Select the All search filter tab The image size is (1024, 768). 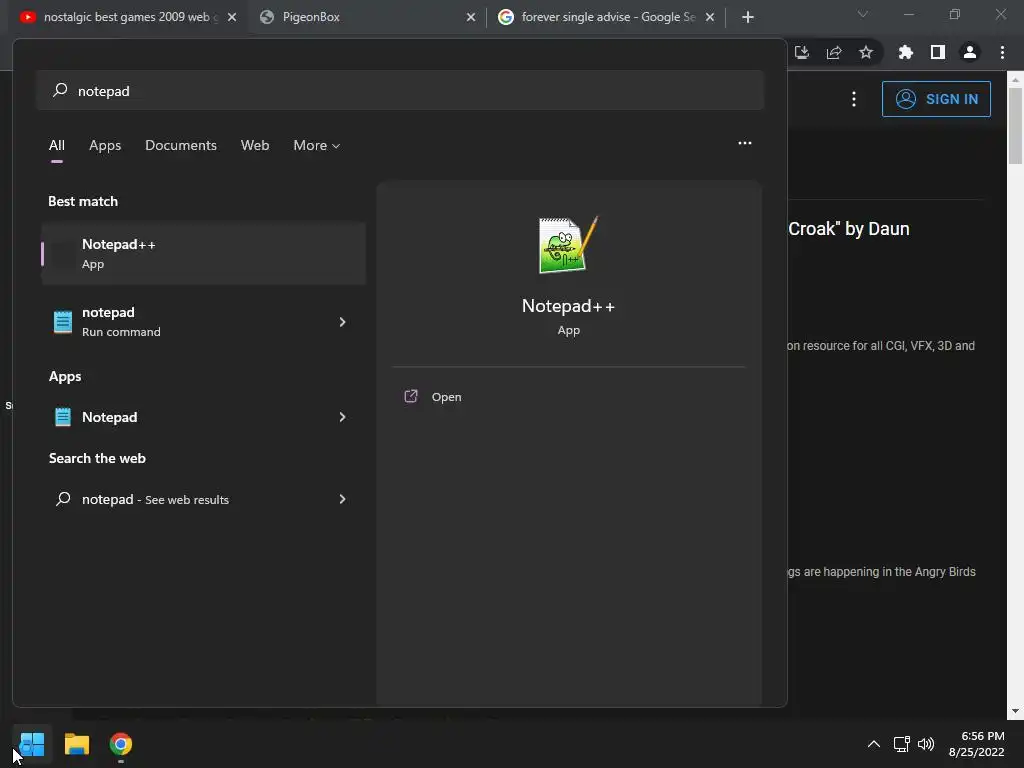point(57,145)
